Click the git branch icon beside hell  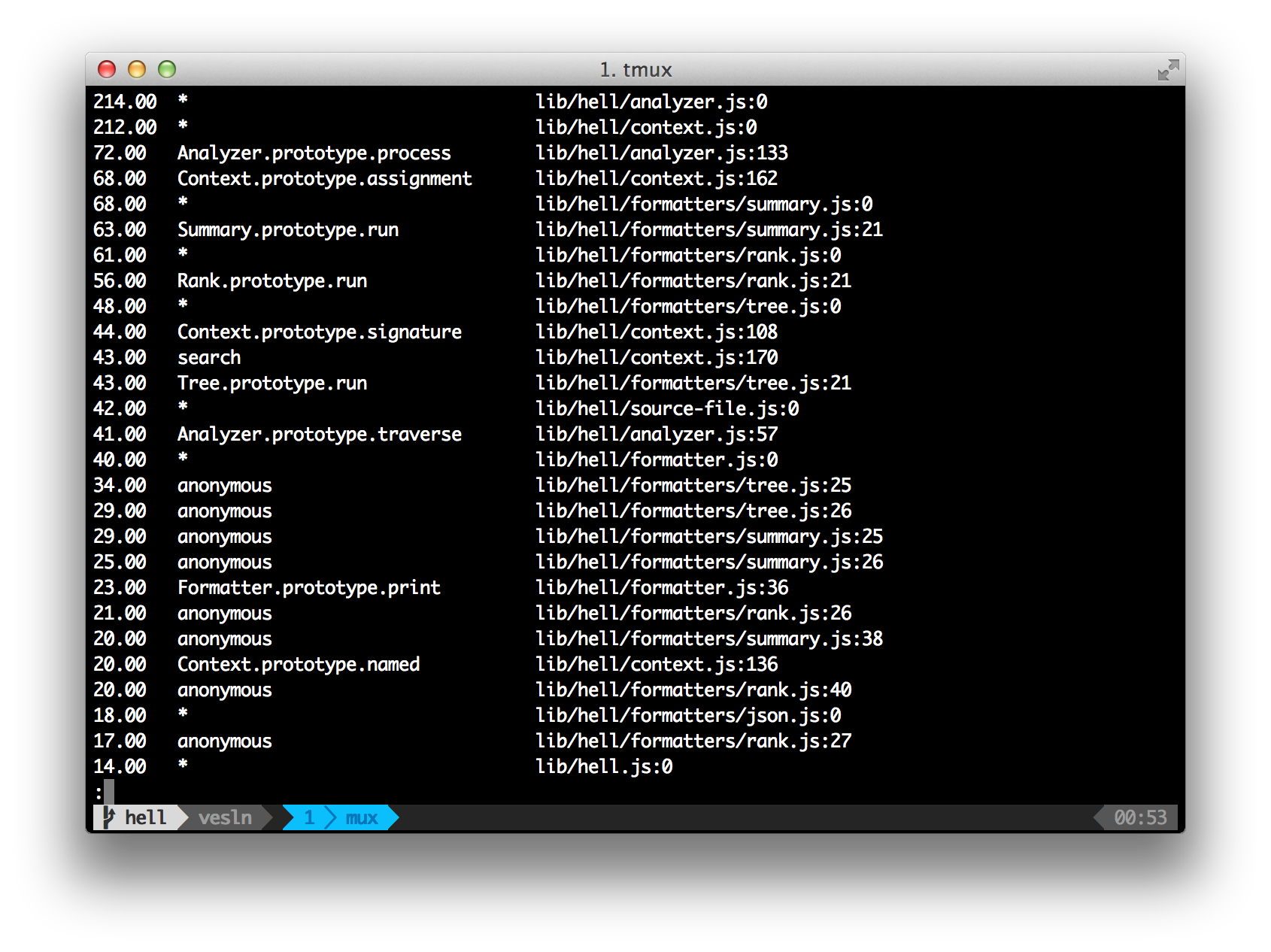[x=108, y=817]
